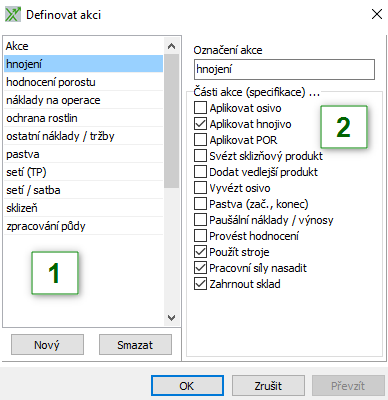Select 'pastva' list item
This screenshot has height=400, width=388.
pyautogui.click(x=83, y=154)
